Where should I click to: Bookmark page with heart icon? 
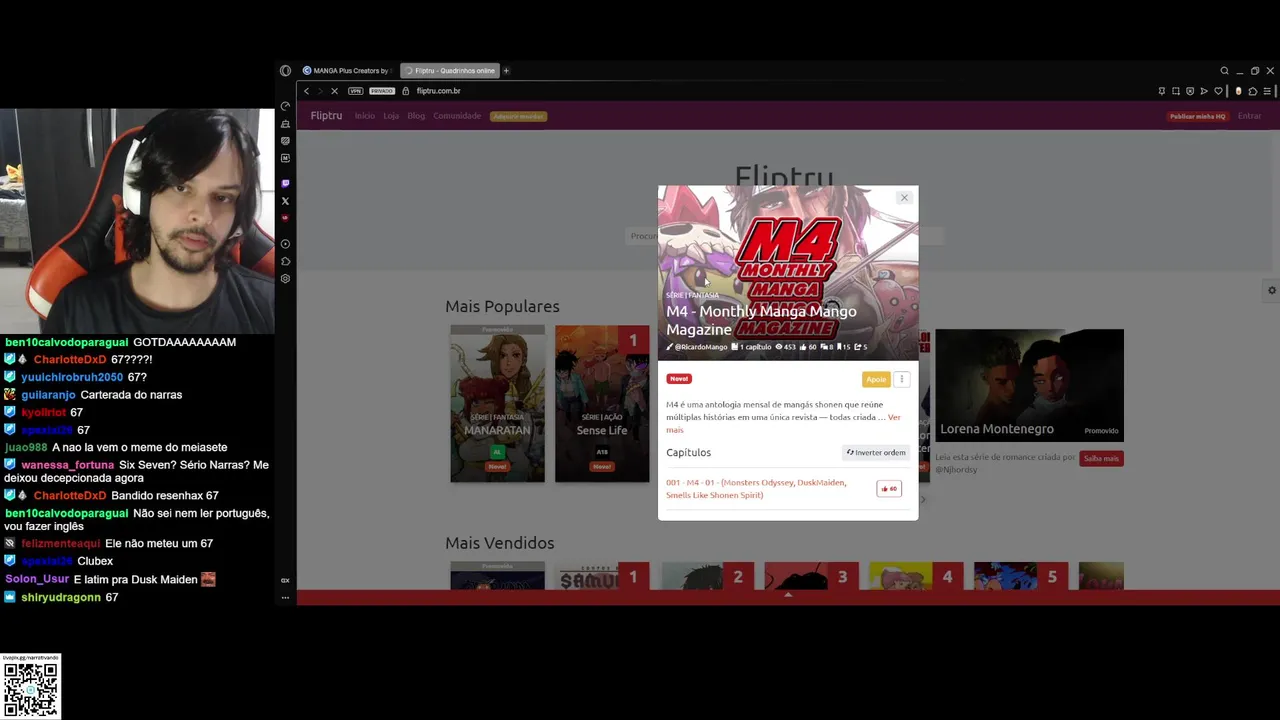tap(1218, 91)
